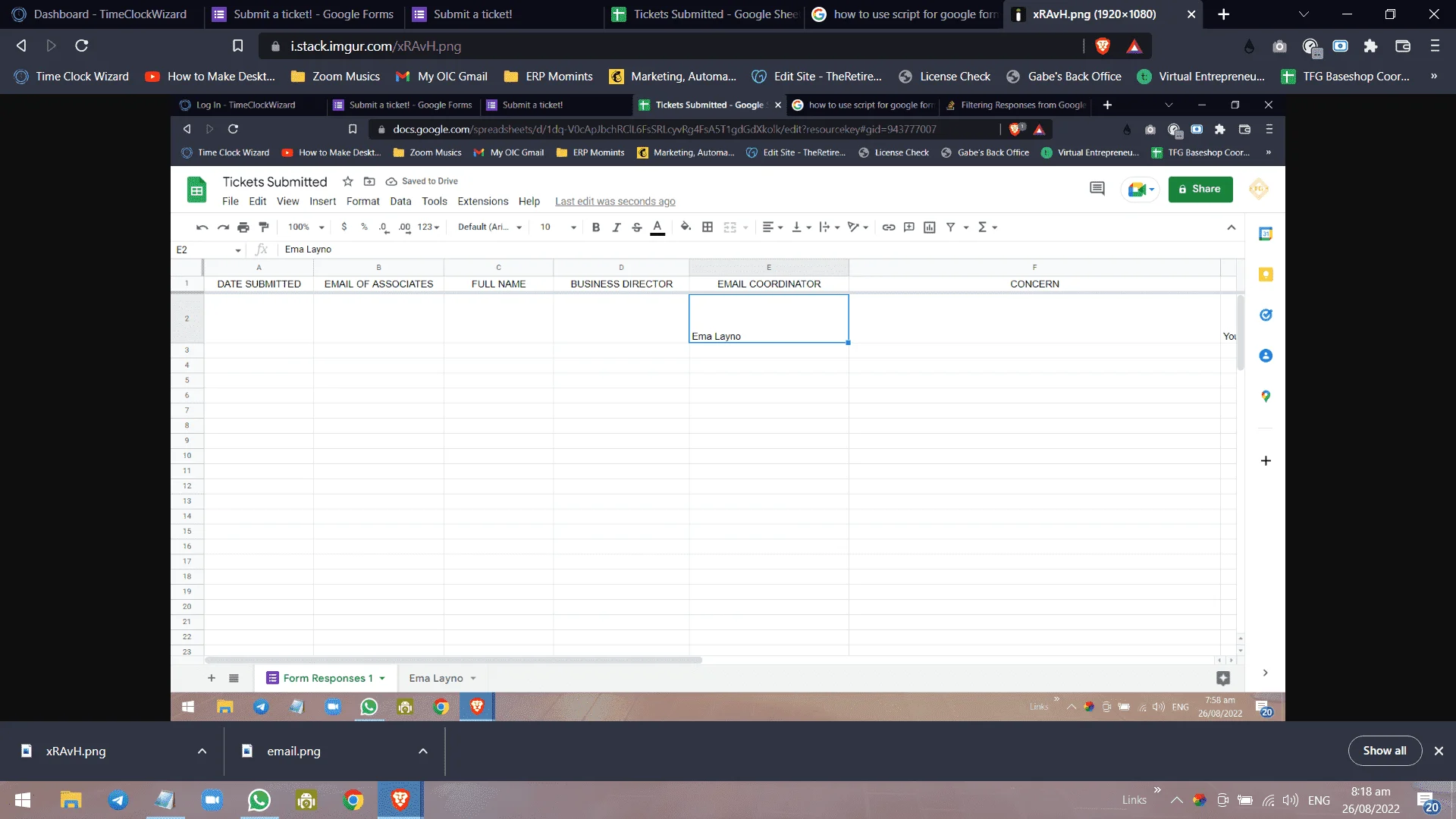Click Show all in the downloads bar
This screenshot has height=819, width=1456.
click(x=1385, y=752)
